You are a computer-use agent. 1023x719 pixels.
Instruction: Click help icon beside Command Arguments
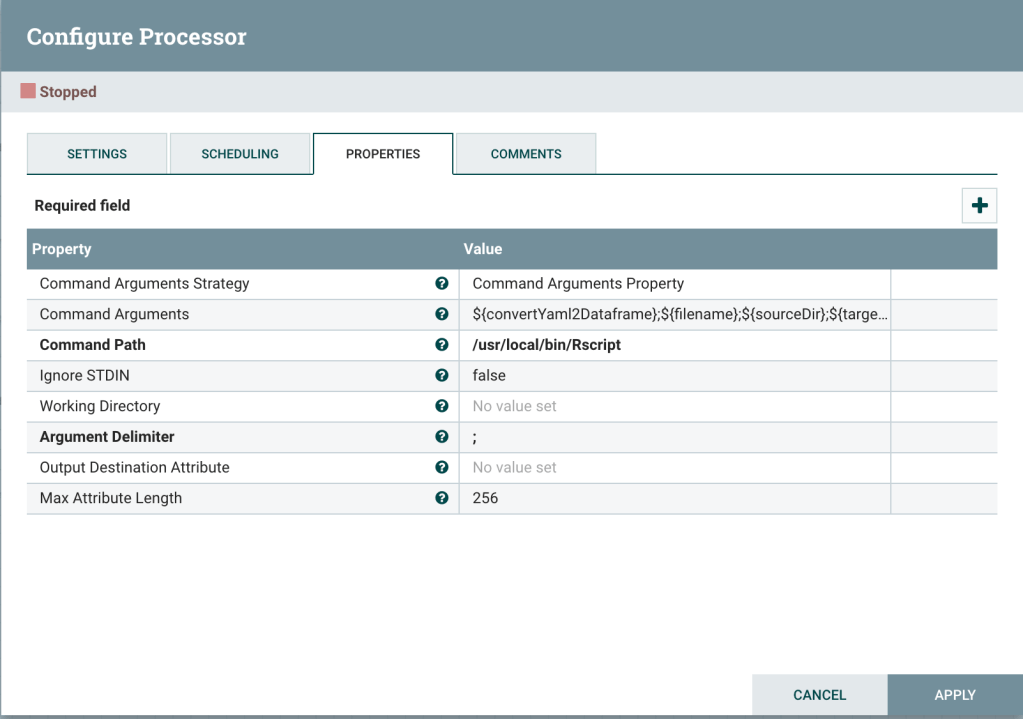coord(442,314)
